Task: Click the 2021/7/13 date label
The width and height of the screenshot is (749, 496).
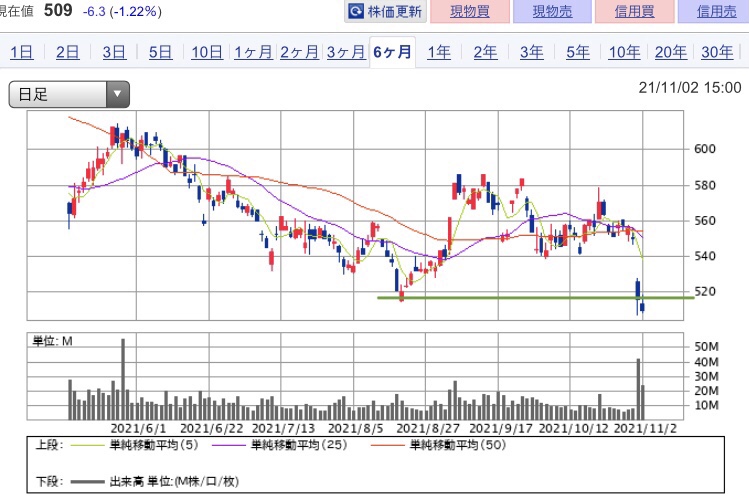Action: pyautogui.click(x=284, y=428)
